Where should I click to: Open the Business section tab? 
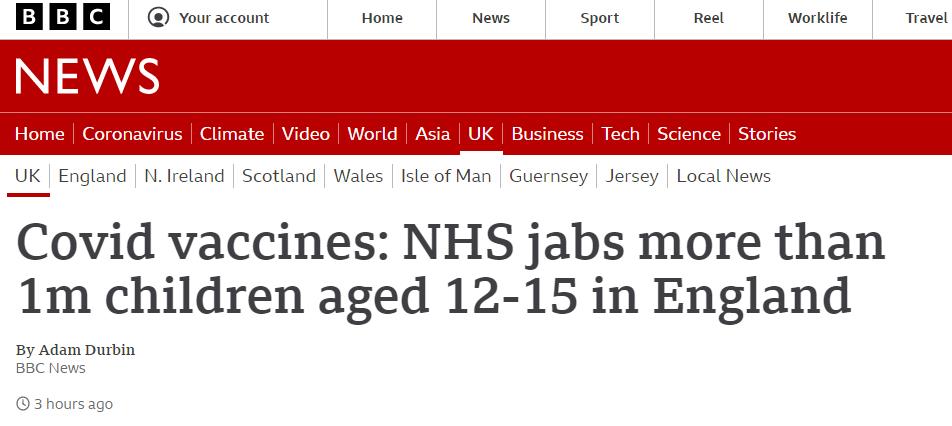click(547, 134)
